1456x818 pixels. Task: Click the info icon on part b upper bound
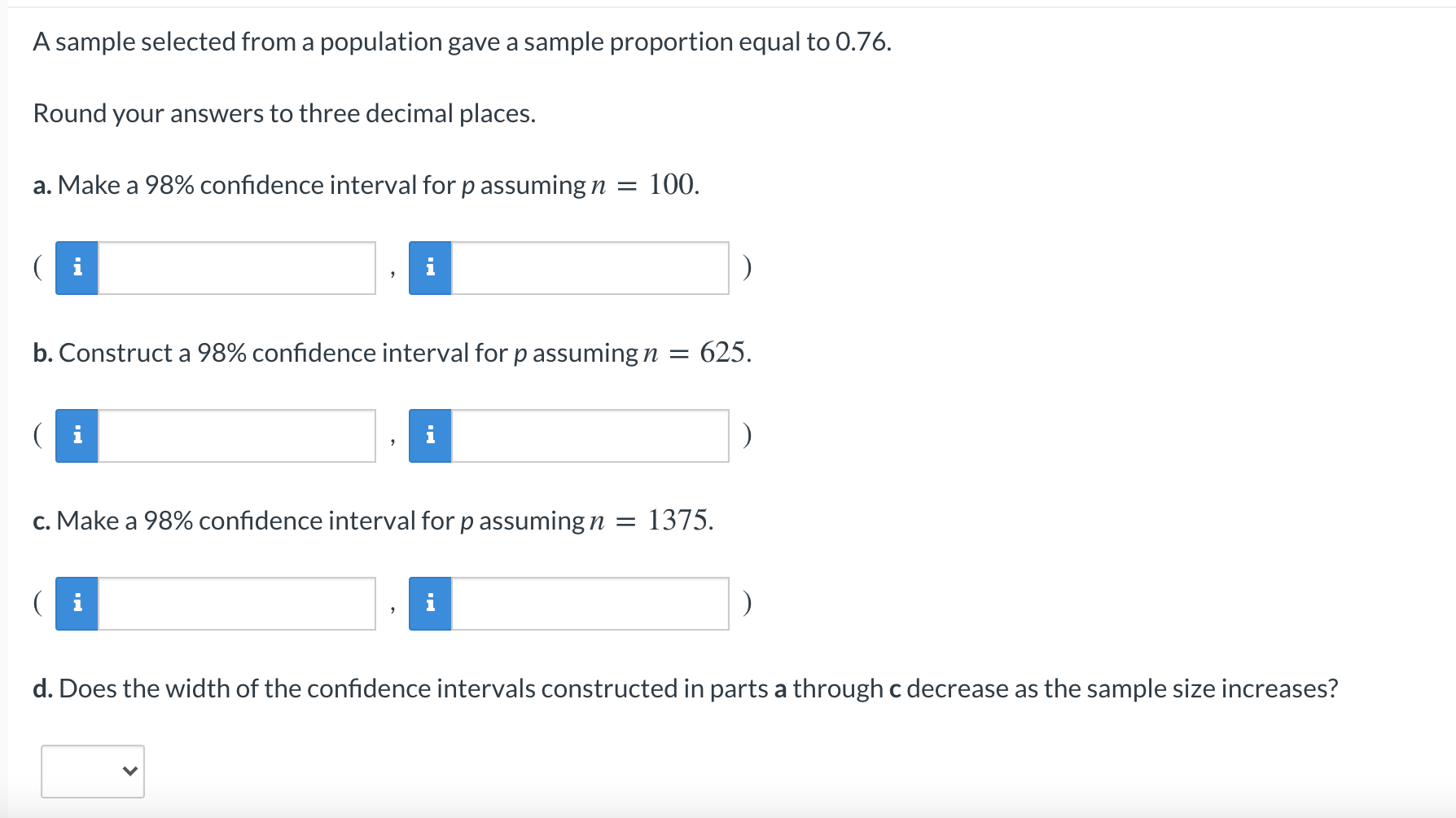tap(430, 435)
